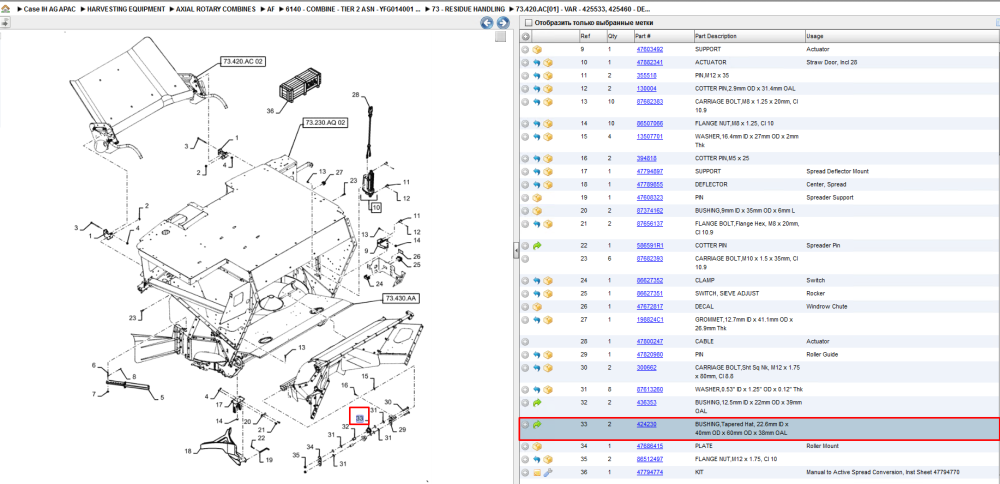Sort by Part # column header
Viewport: 1000px width, 484px height.
pyautogui.click(x=642, y=36)
